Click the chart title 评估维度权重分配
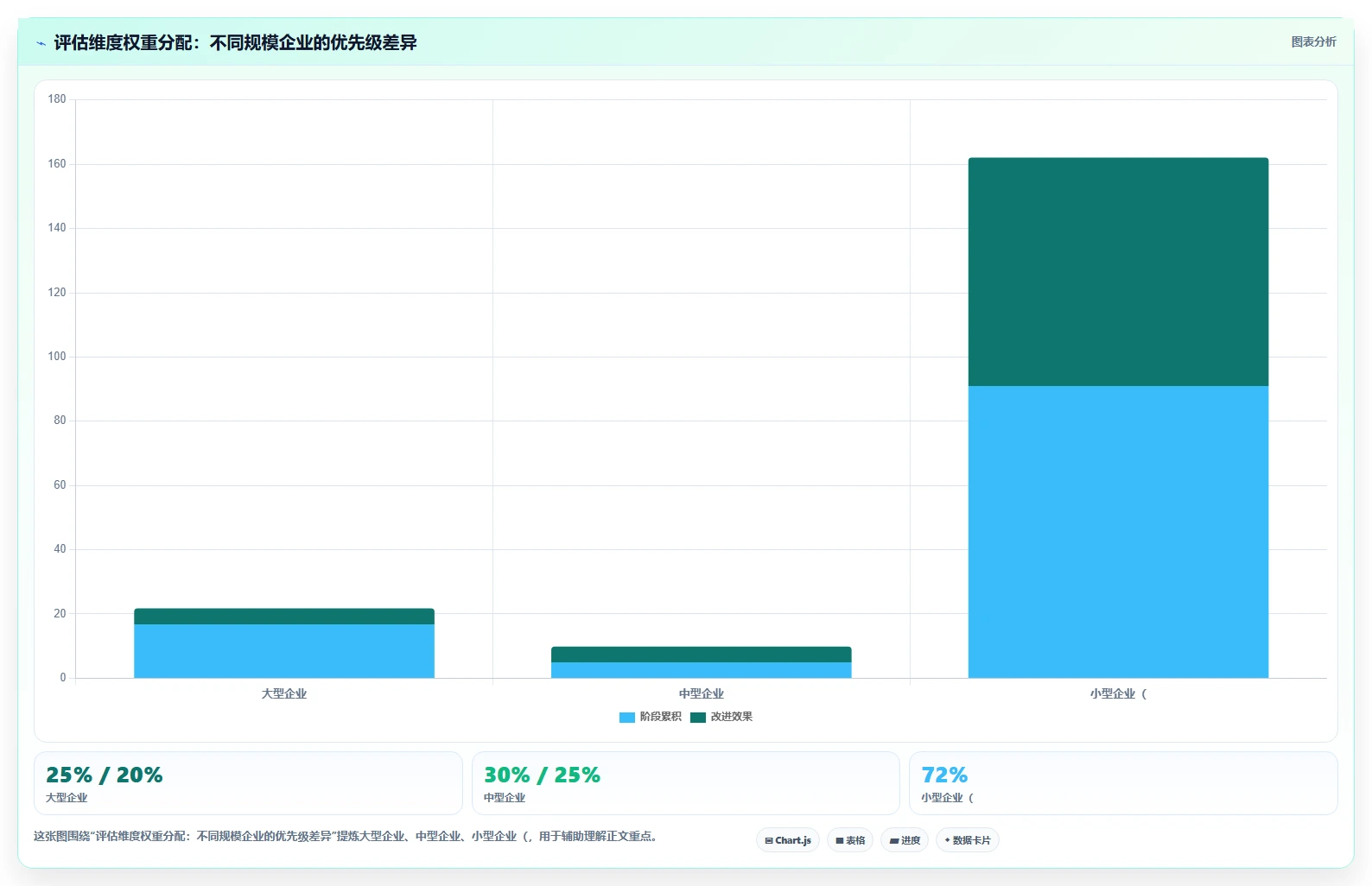 235,42
